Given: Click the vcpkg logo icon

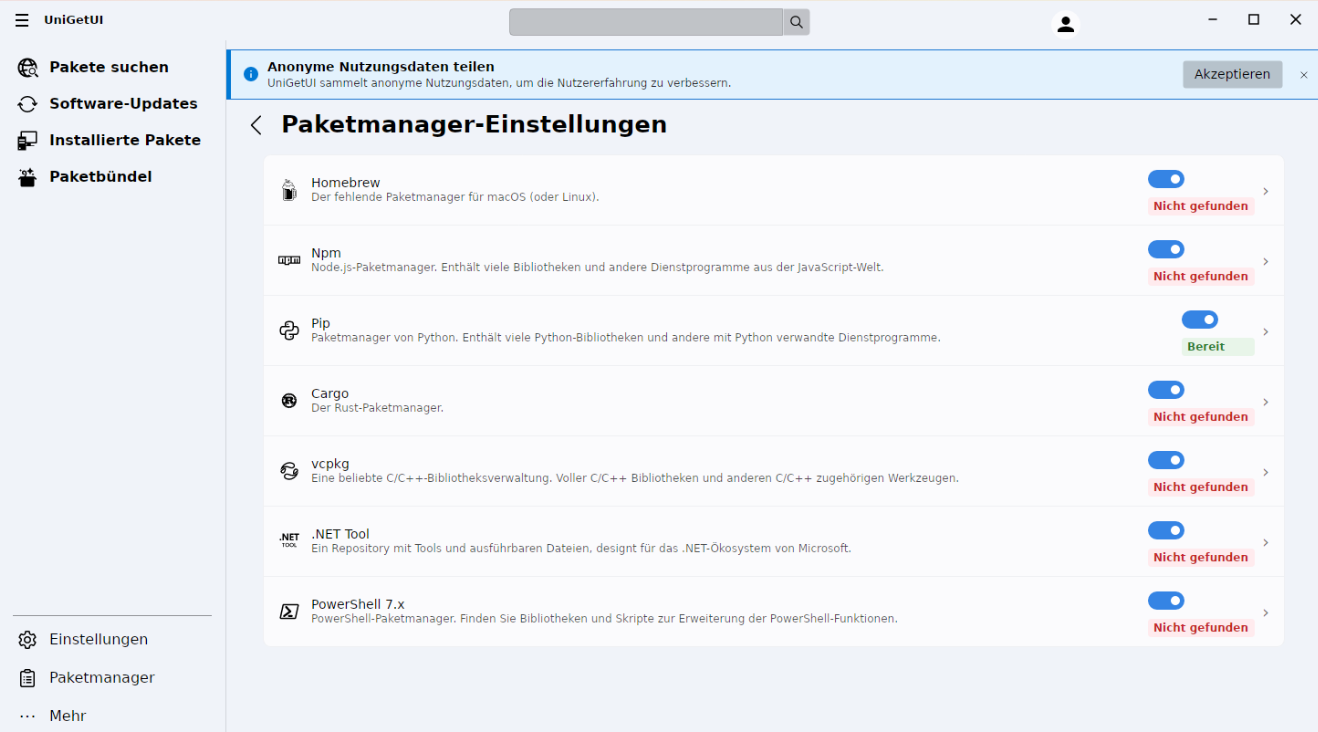Looking at the screenshot, I should pyautogui.click(x=289, y=471).
